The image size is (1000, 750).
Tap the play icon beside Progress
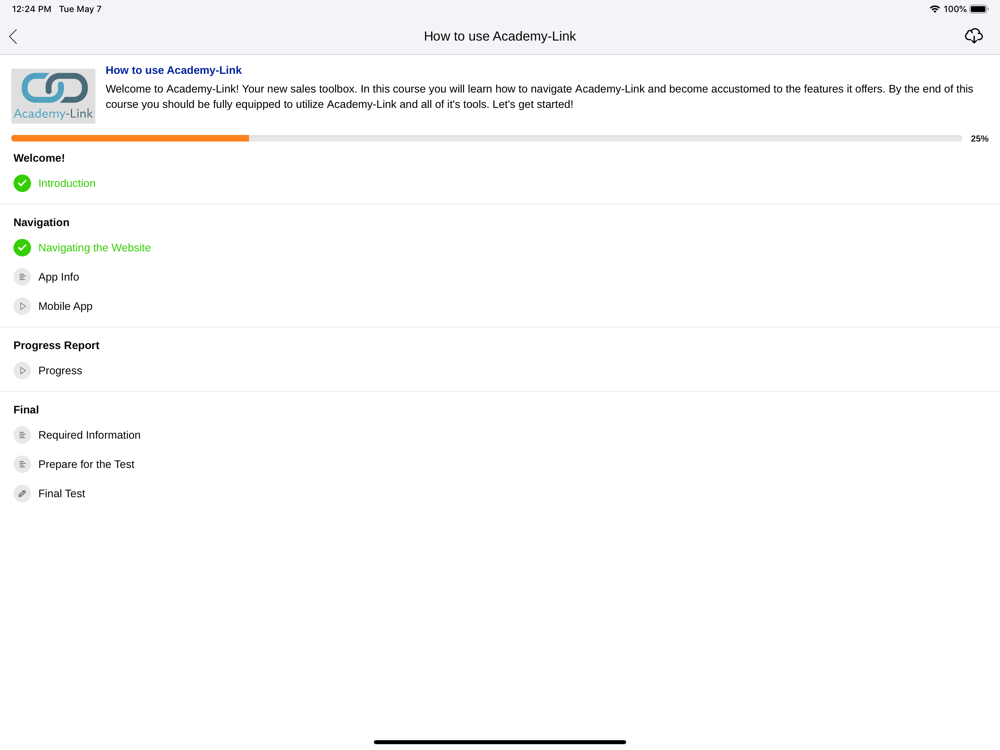[x=22, y=371]
